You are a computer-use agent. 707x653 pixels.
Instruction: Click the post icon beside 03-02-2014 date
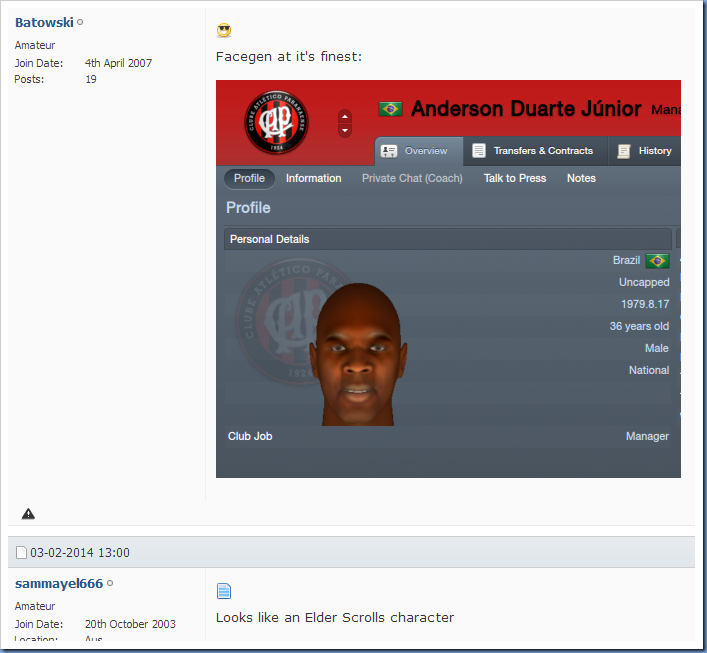click(x=21, y=552)
